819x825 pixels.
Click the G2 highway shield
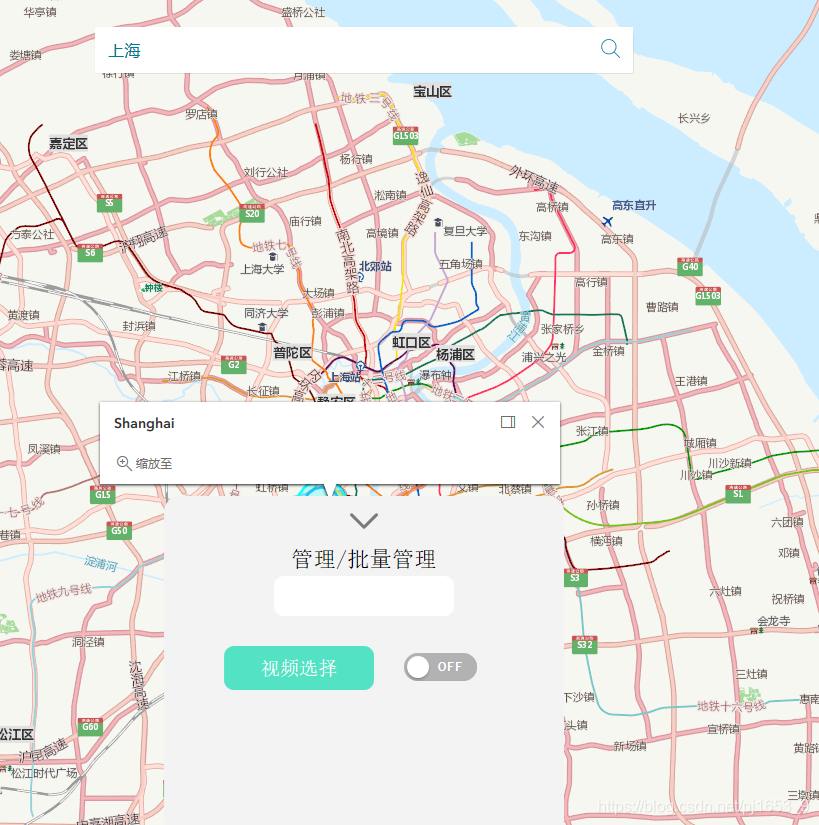pyautogui.click(x=234, y=365)
